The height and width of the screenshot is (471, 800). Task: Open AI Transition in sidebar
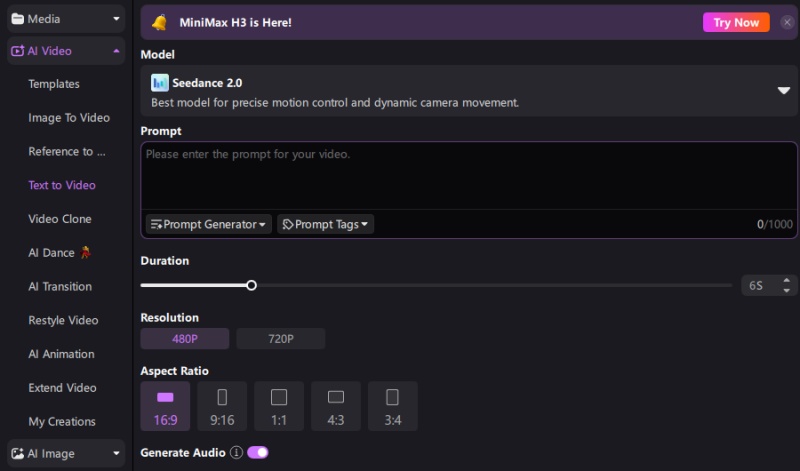coord(60,286)
